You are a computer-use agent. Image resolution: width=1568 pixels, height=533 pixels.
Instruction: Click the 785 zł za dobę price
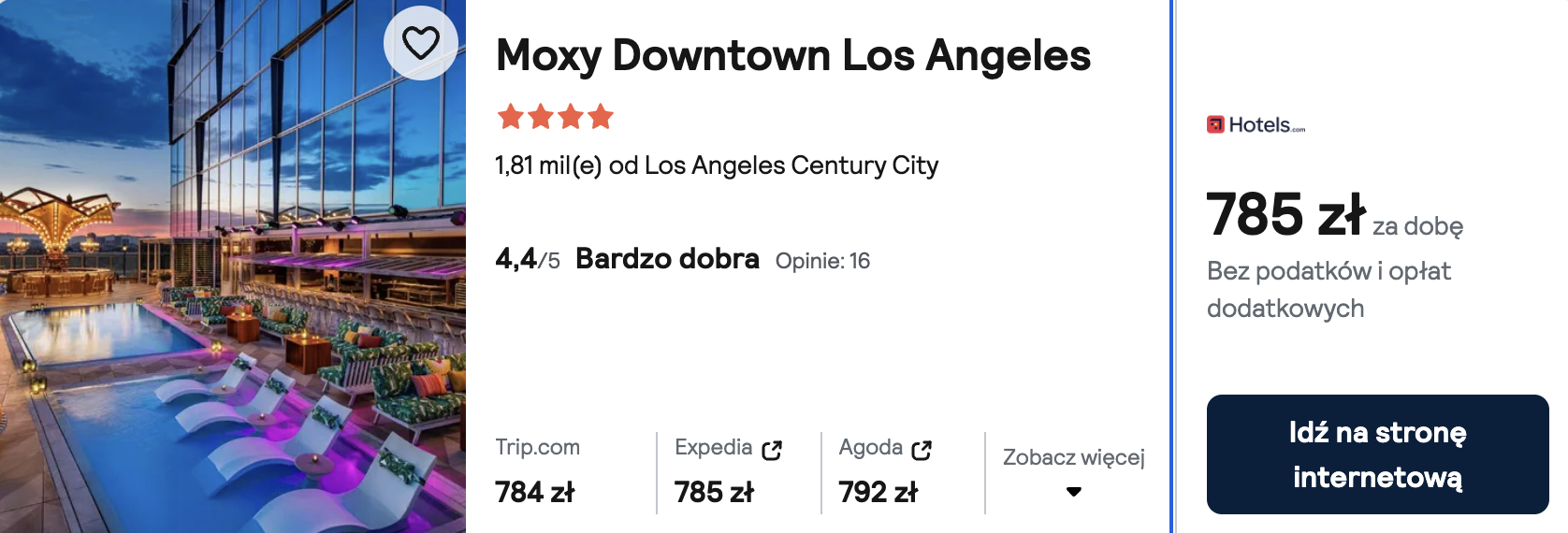pos(1335,215)
